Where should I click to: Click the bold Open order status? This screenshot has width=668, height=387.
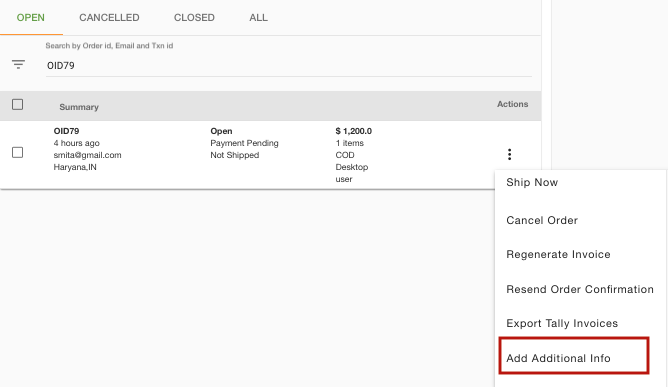[x=221, y=131]
